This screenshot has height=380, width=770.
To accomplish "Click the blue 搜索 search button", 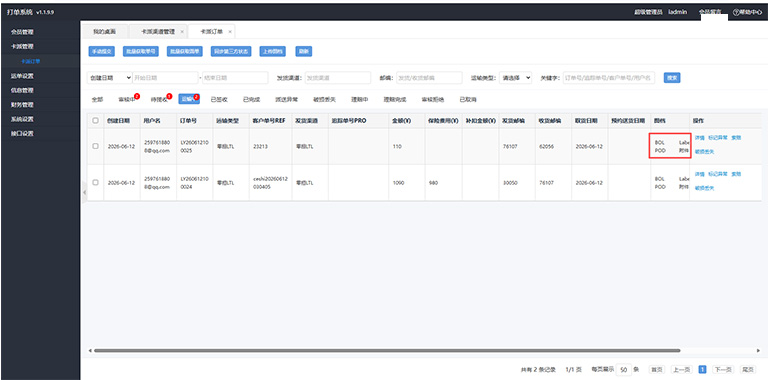I will point(672,78).
